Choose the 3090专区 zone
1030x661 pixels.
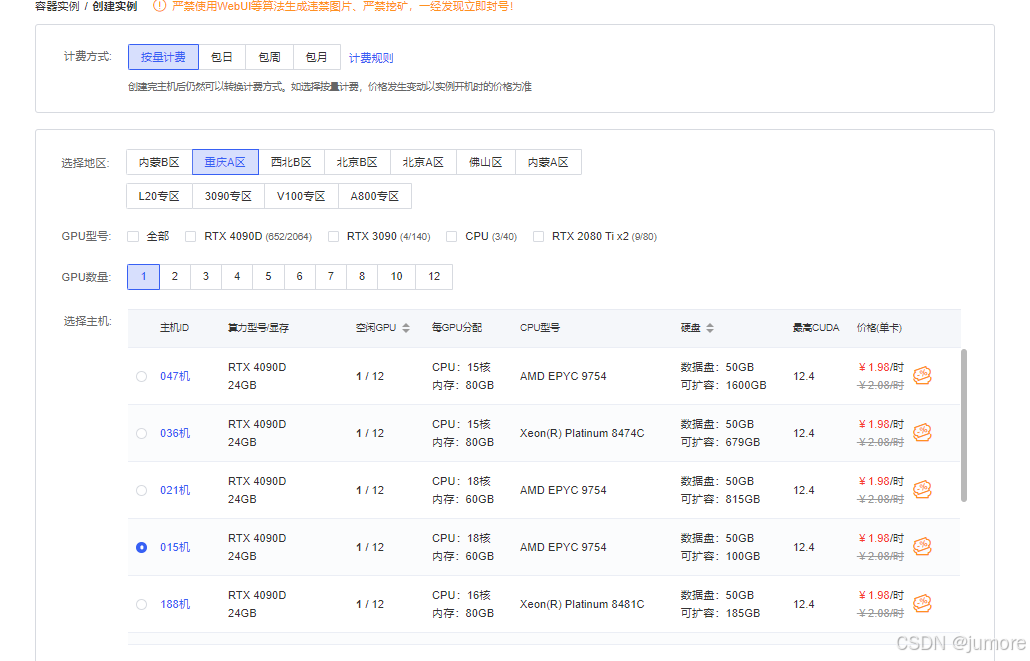click(228, 196)
